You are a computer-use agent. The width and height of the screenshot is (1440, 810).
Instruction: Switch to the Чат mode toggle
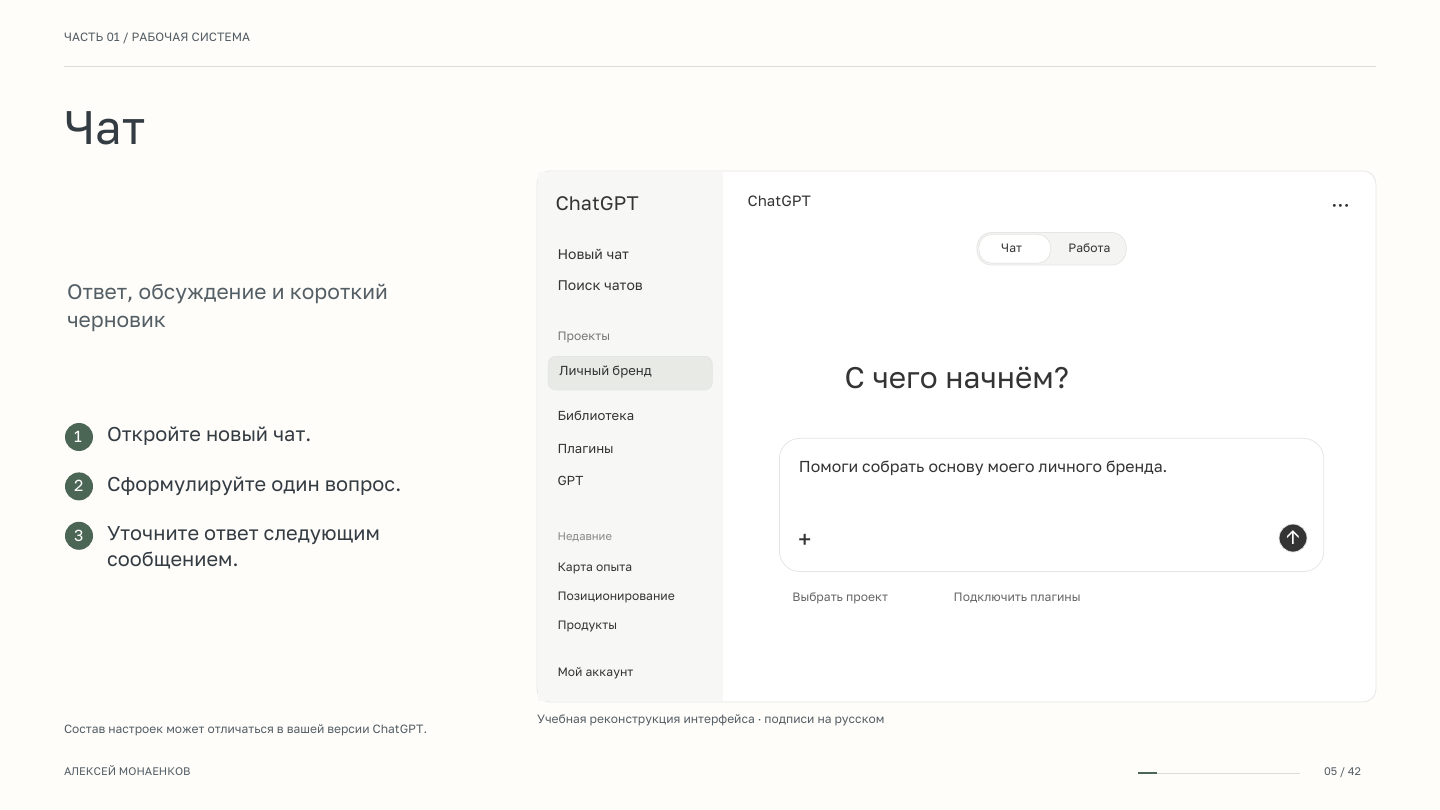(1014, 249)
